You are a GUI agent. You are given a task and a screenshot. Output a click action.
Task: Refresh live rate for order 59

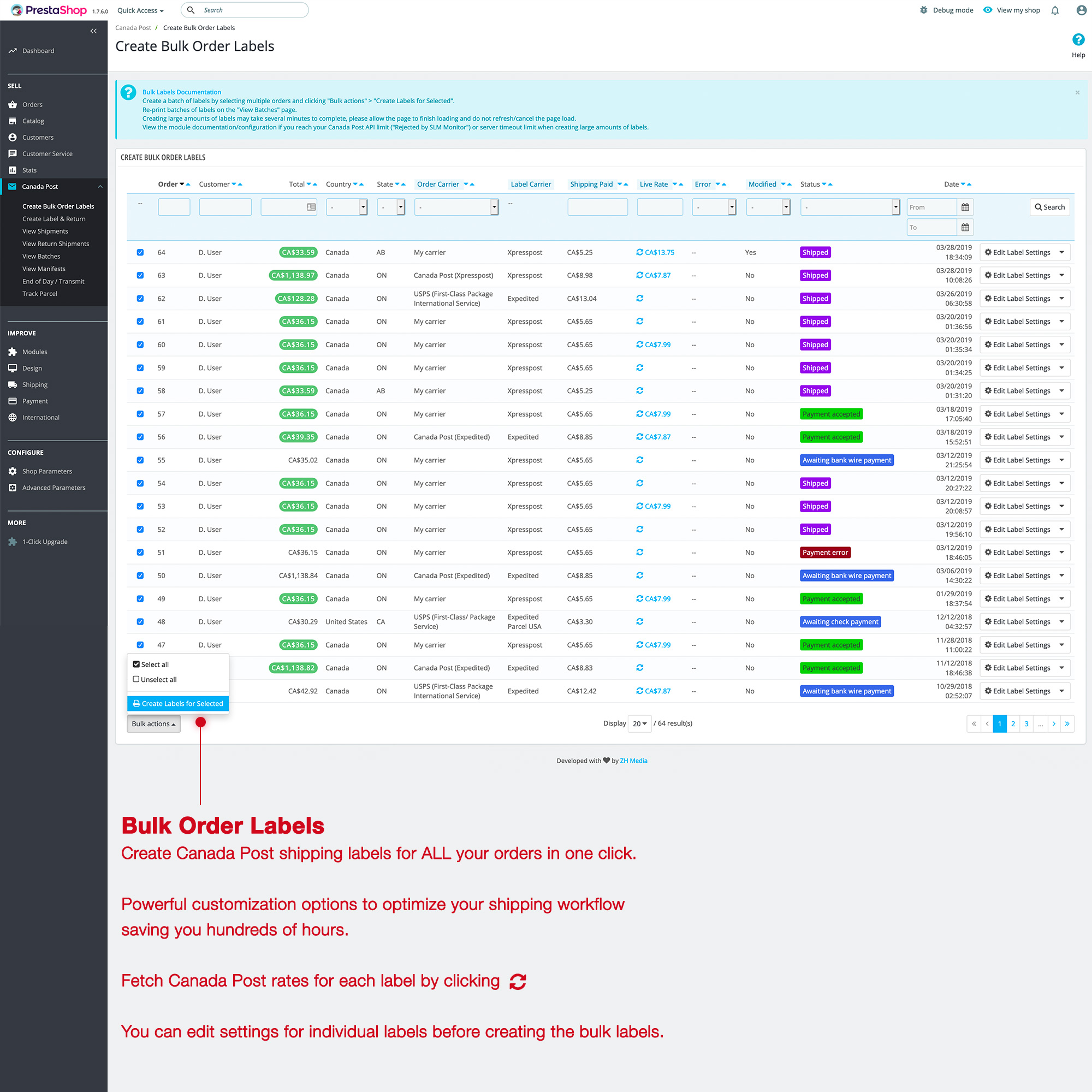click(x=639, y=367)
